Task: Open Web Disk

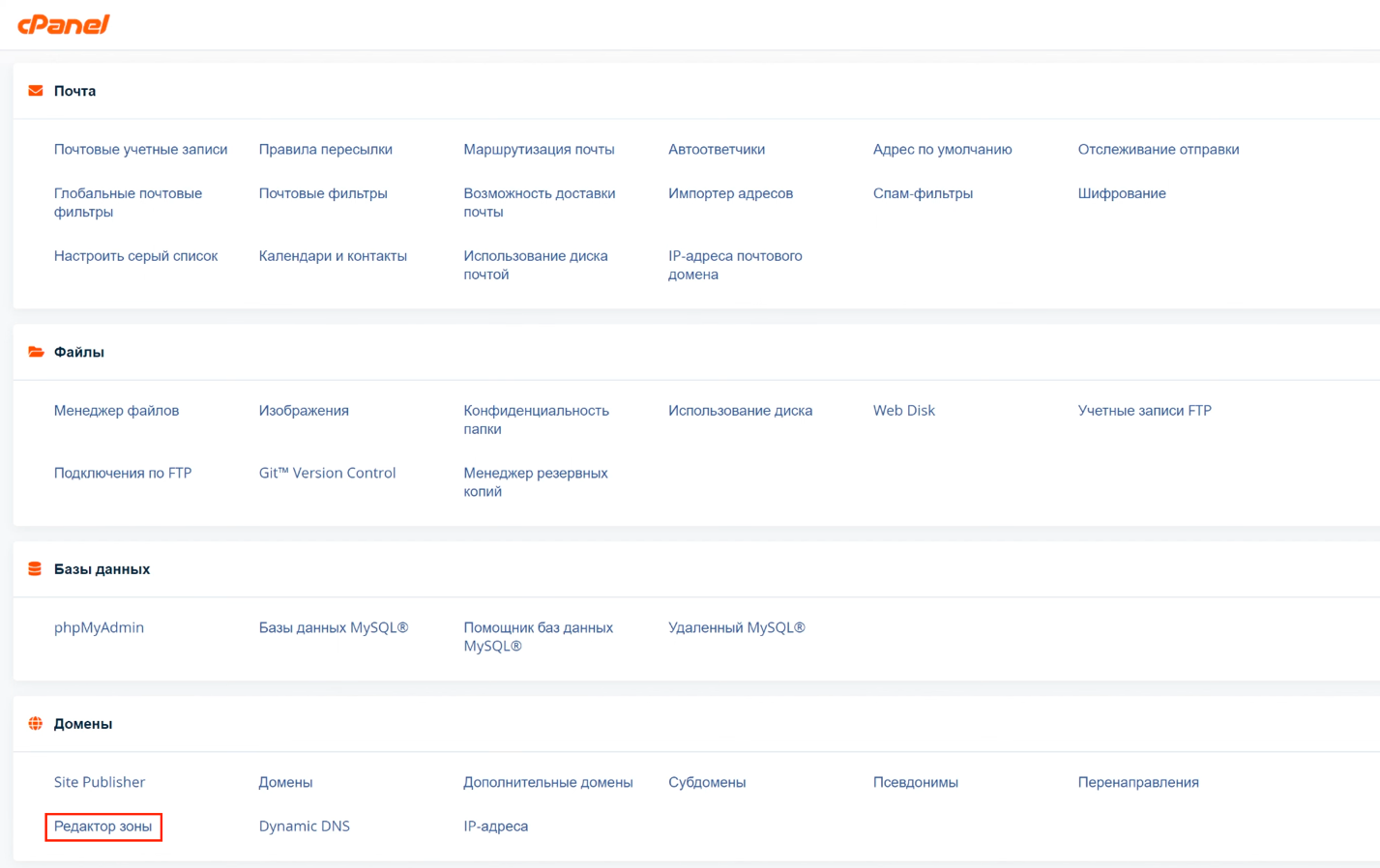Action: pyautogui.click(x=903, y=411)
